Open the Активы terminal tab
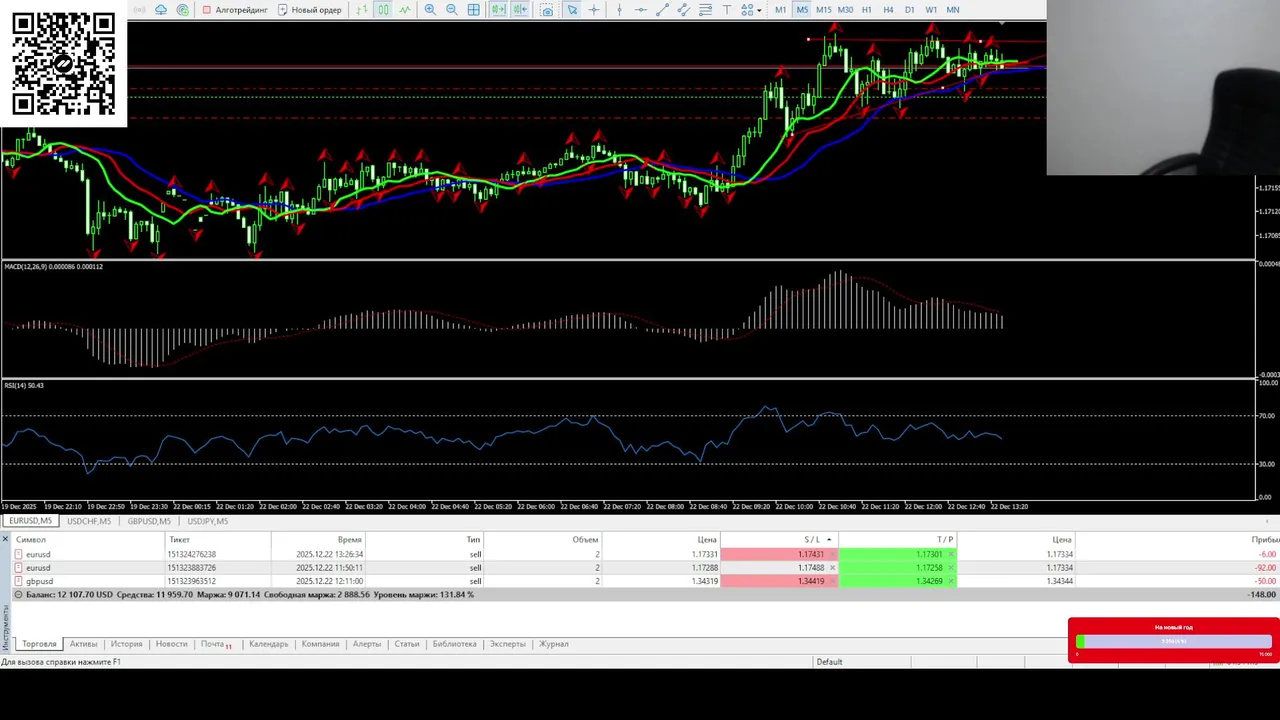The width and height of the screenshot is (1280, 720). (83, 644)
